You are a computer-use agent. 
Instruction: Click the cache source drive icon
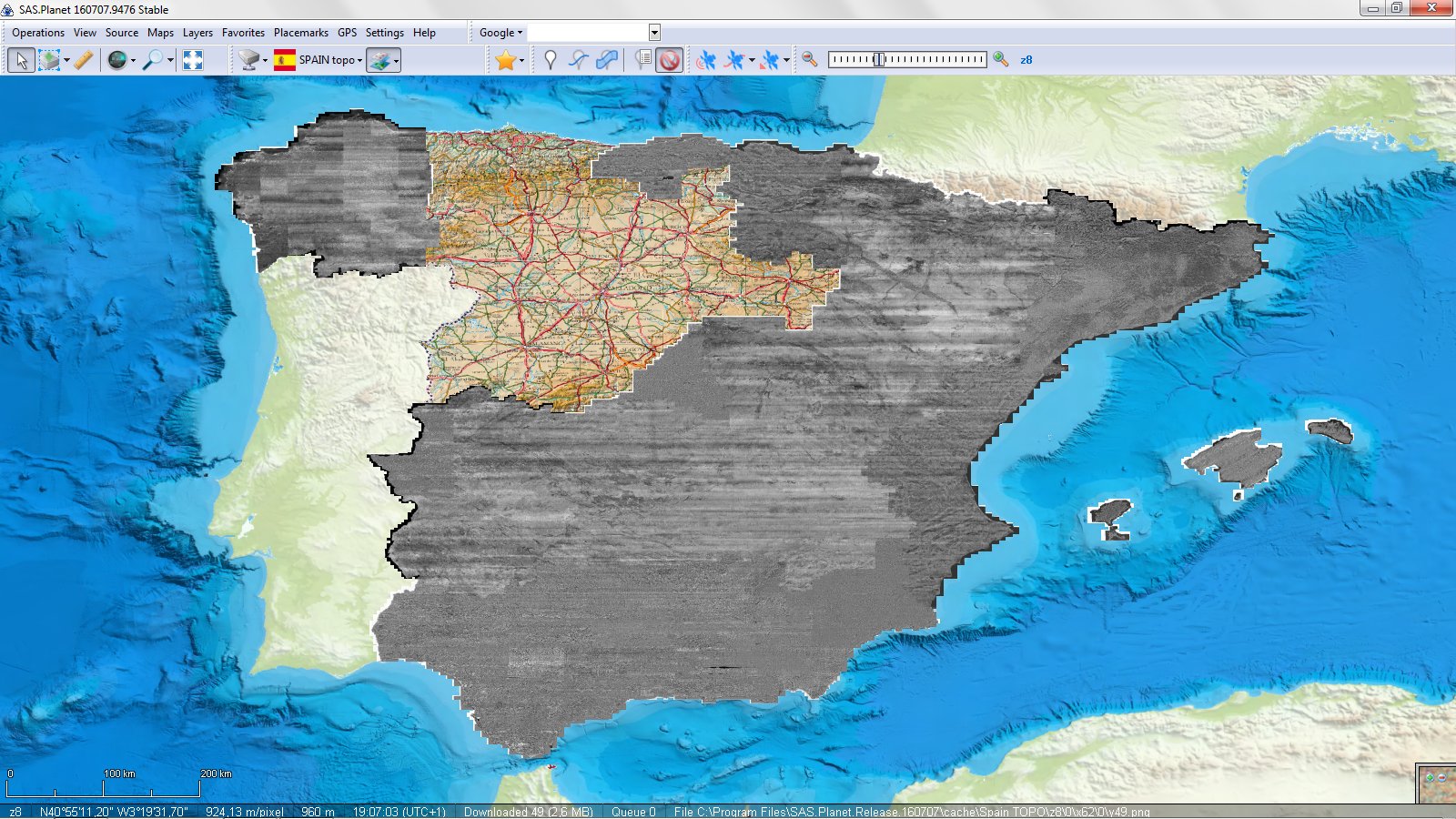tap(248, 60)
